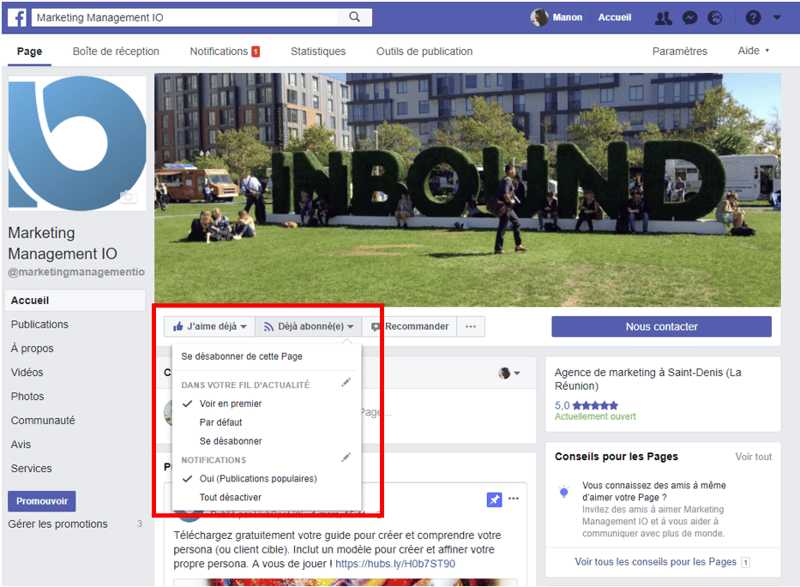
Task: Click the search magnifier icon
Action: [x=355, y=17]
